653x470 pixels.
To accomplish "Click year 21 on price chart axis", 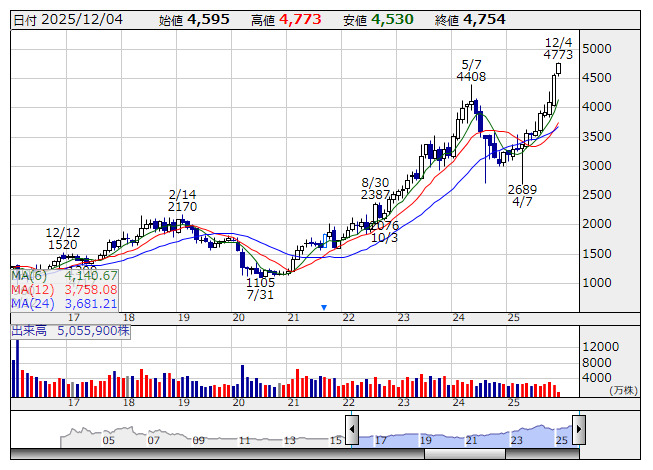I will click(294, 318).
